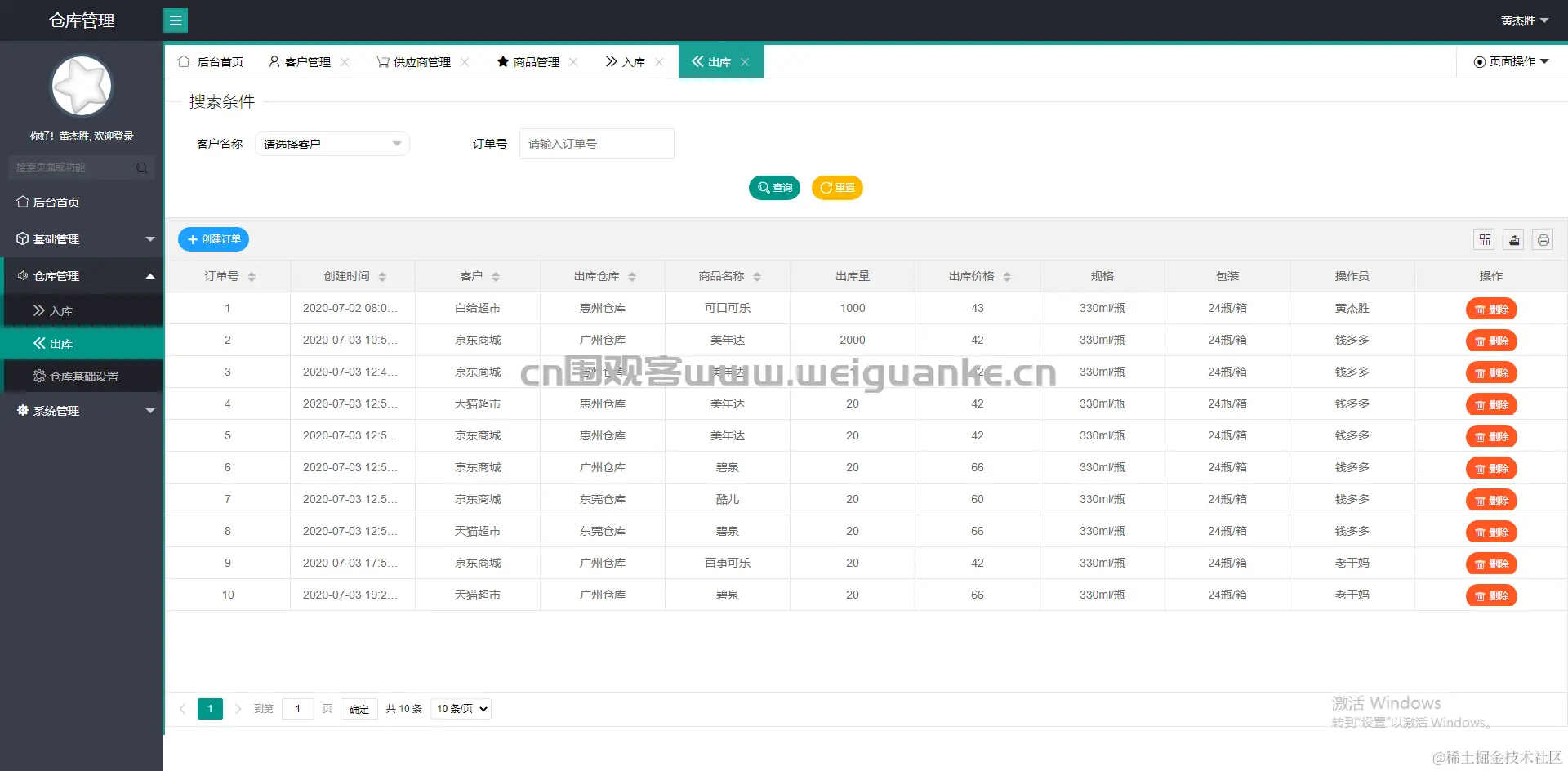
Task: Click the 出库量 cell showing 1000
Action: coord(853,308)
